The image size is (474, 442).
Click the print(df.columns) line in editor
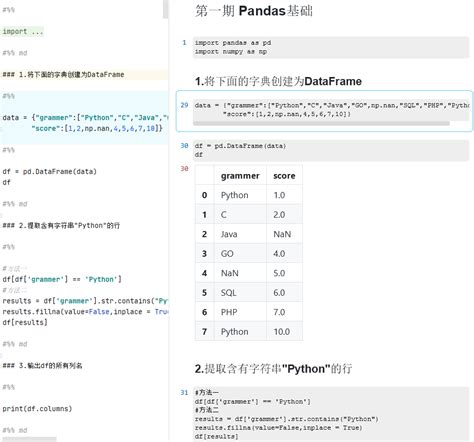pos(37,409)
